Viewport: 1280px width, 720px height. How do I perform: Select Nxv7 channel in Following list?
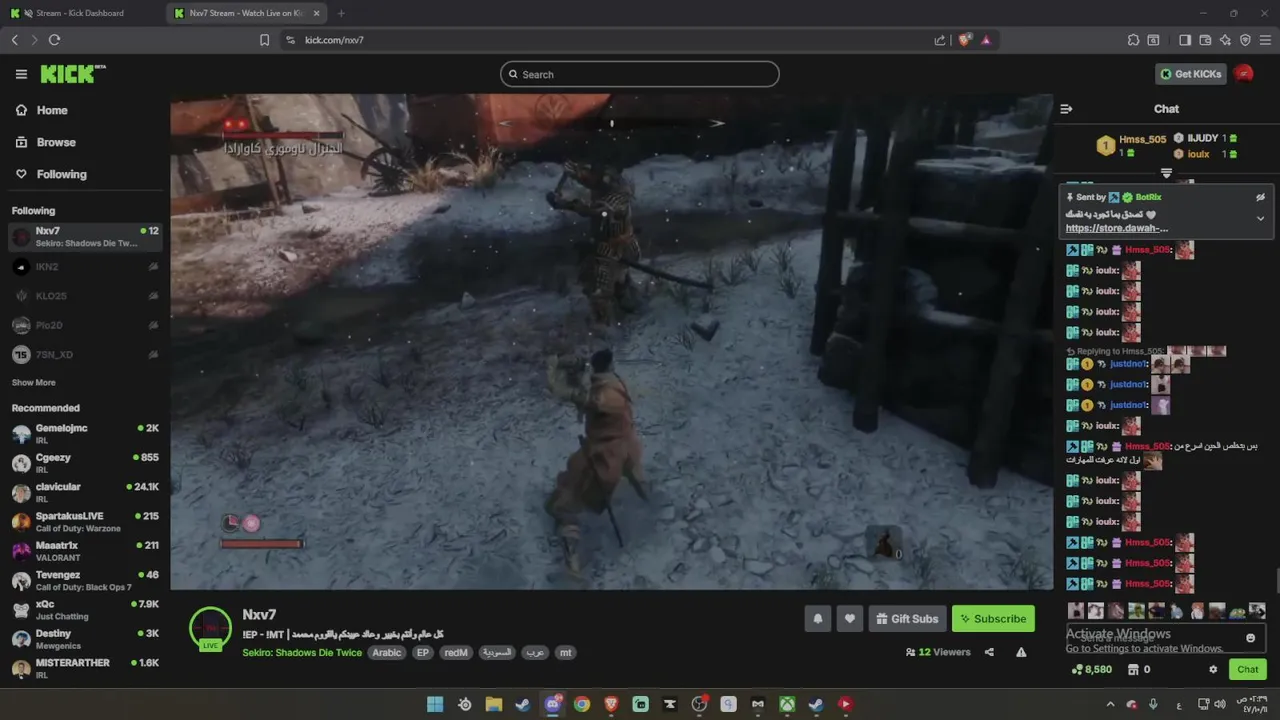(x=85, y=237)
